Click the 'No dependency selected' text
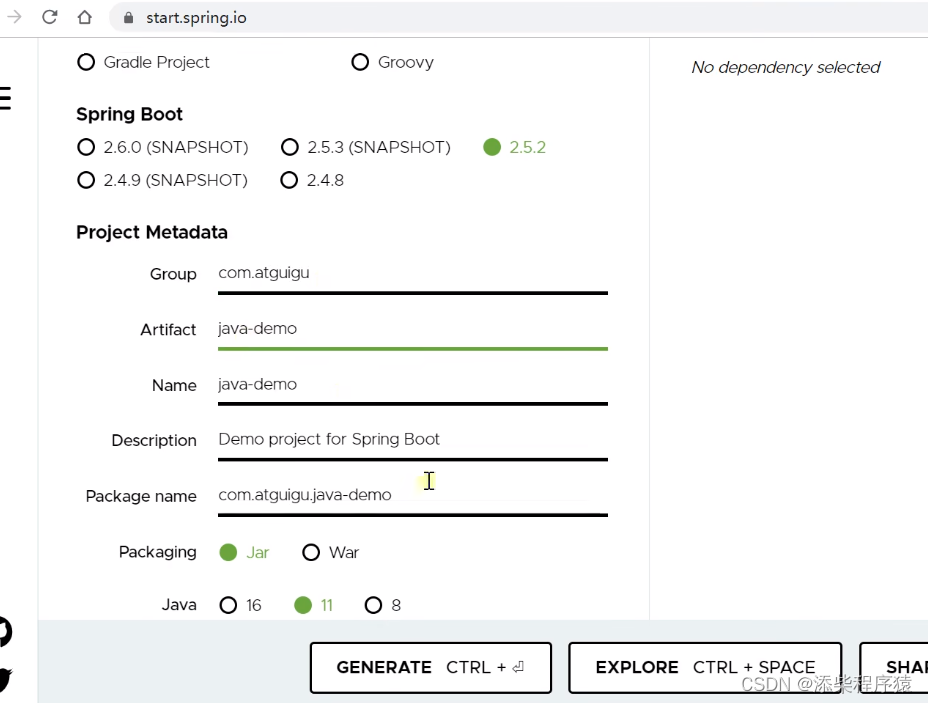928x703 pixels. 786,67
